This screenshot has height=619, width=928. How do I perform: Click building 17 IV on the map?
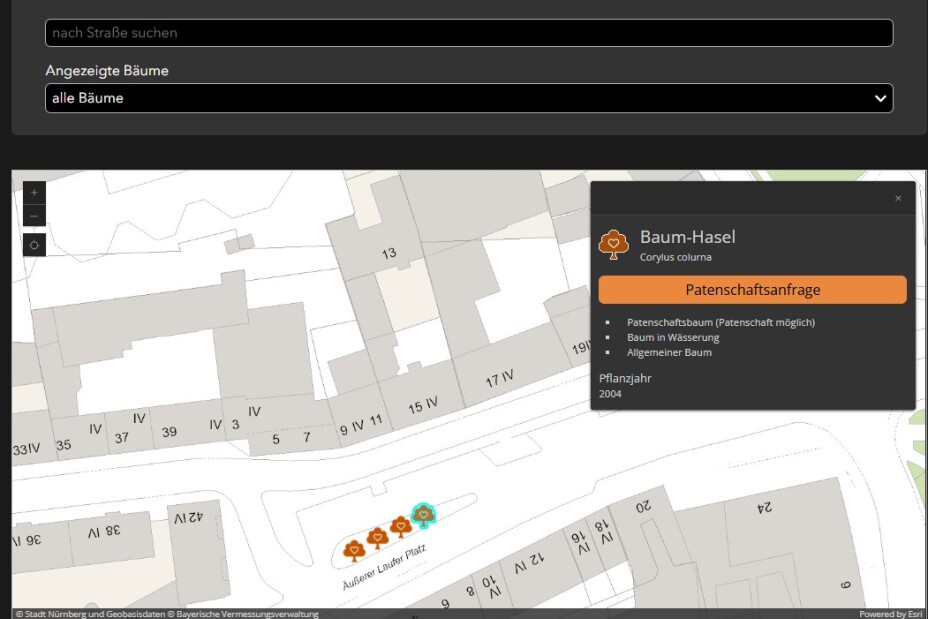tap(499, 379)
